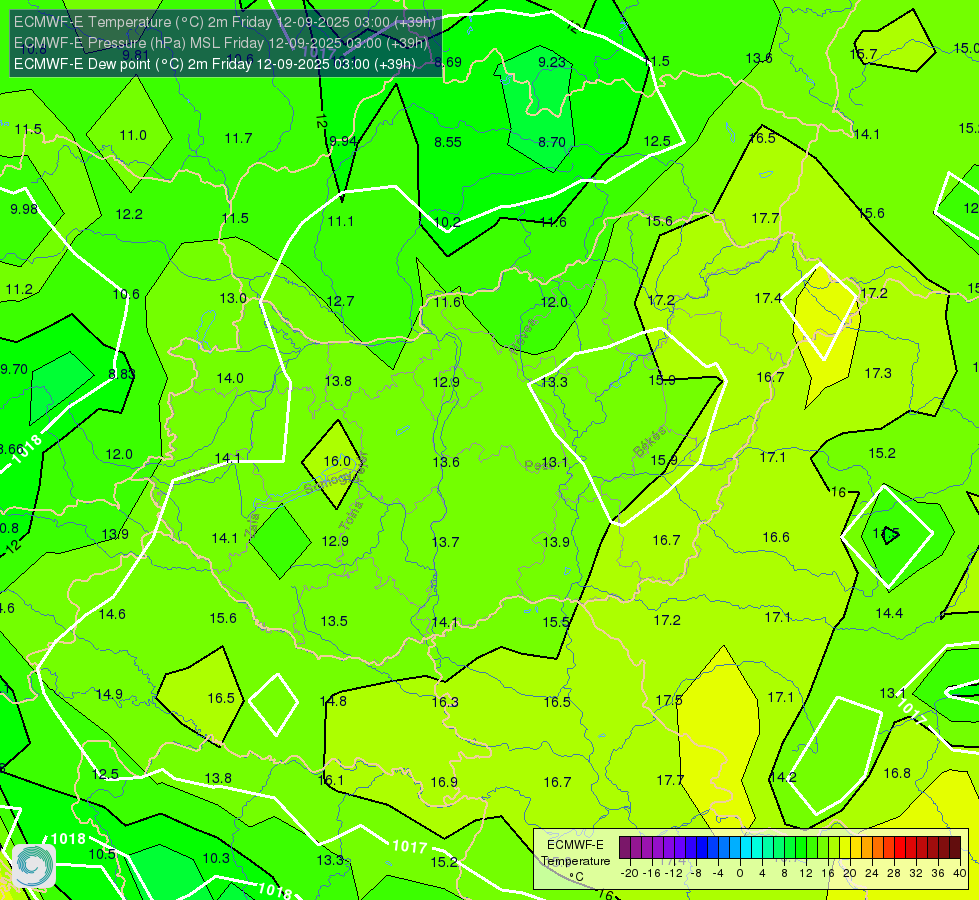Click the temperature value 9.70

tap(14, 369)
